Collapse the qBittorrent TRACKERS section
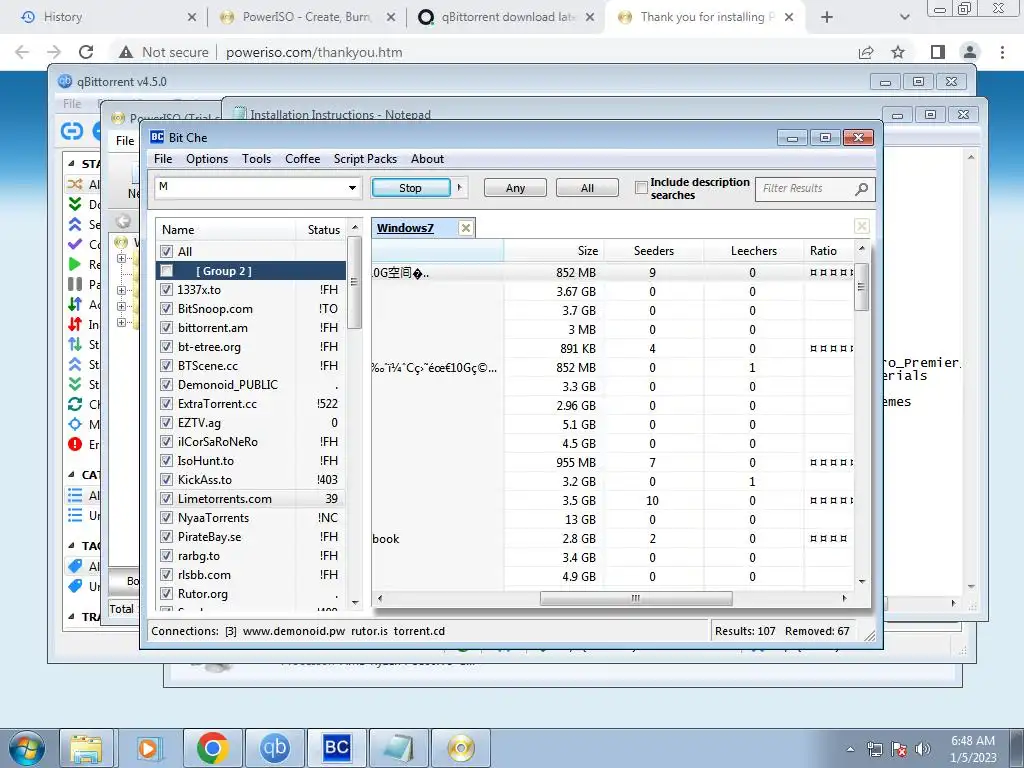Viewport: 1024px width, 768px height. pyautogui.click(x=72, y=616)
